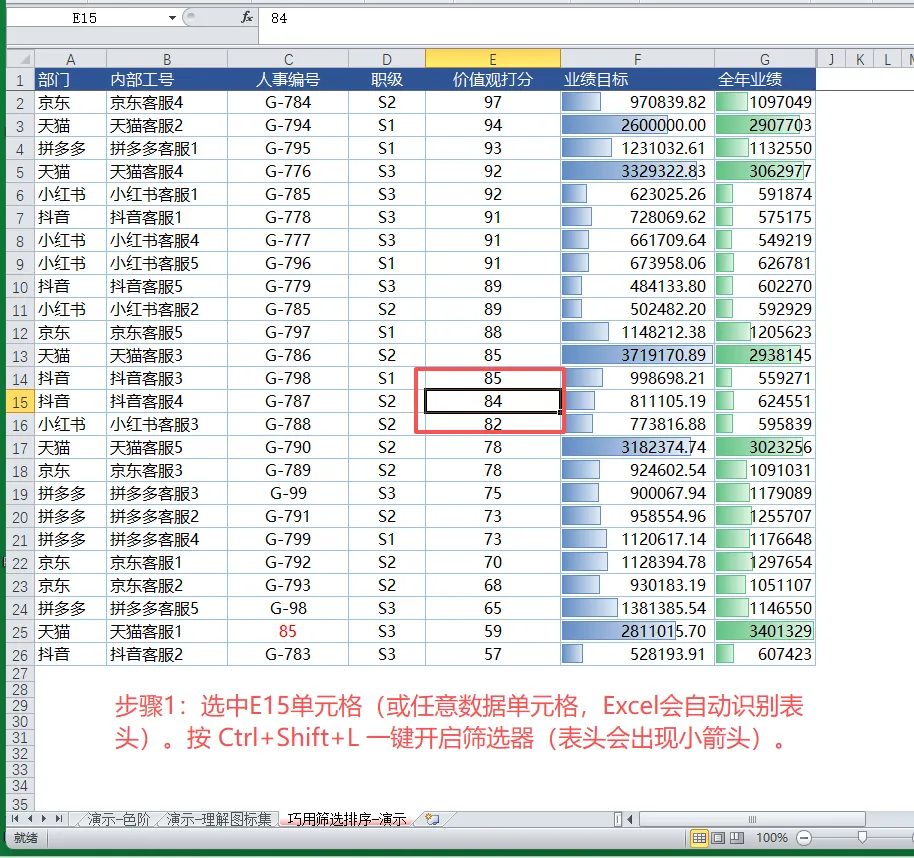Click cell with value 3401329

click(x=765, y=631)
